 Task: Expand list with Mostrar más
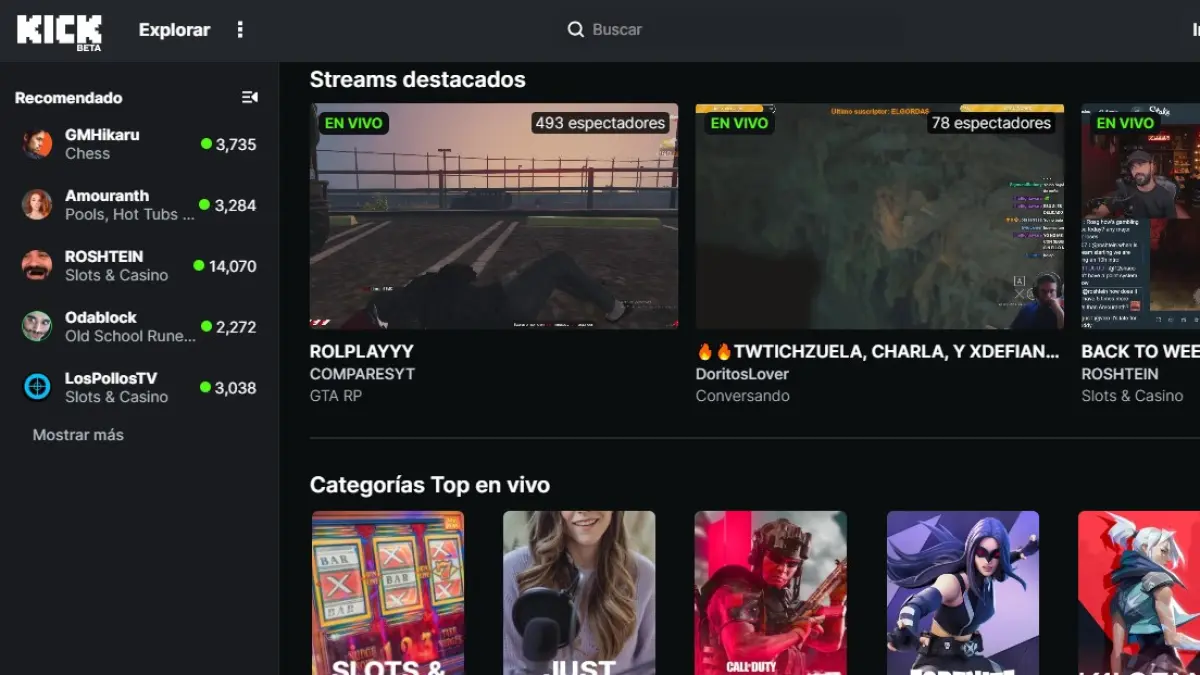click(78, 435)
